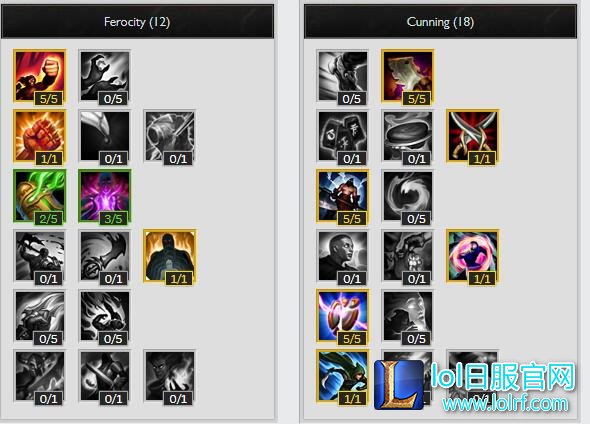Select the grayed swirling vortex mastery 0/5
The image size is (590, 424).
pos(408,196)
